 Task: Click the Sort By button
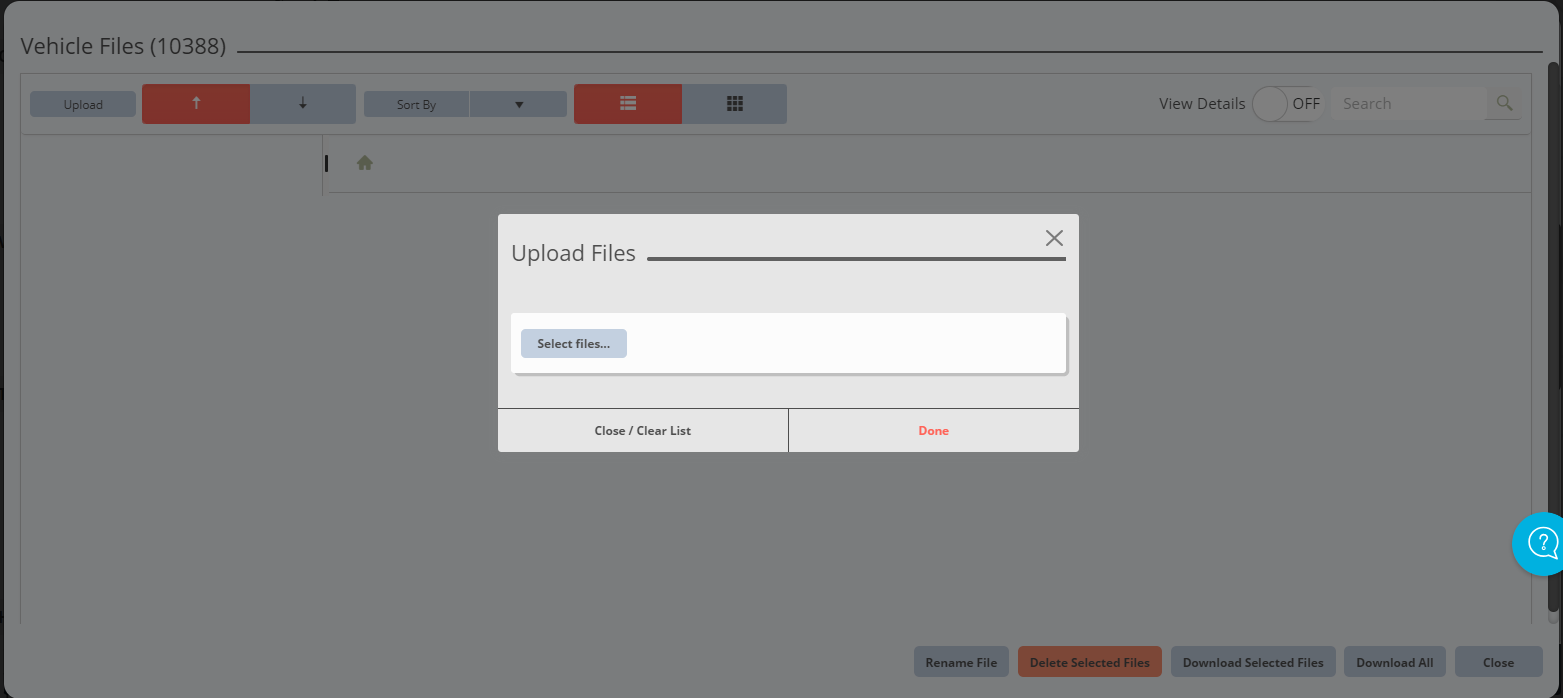coord(416,104)
